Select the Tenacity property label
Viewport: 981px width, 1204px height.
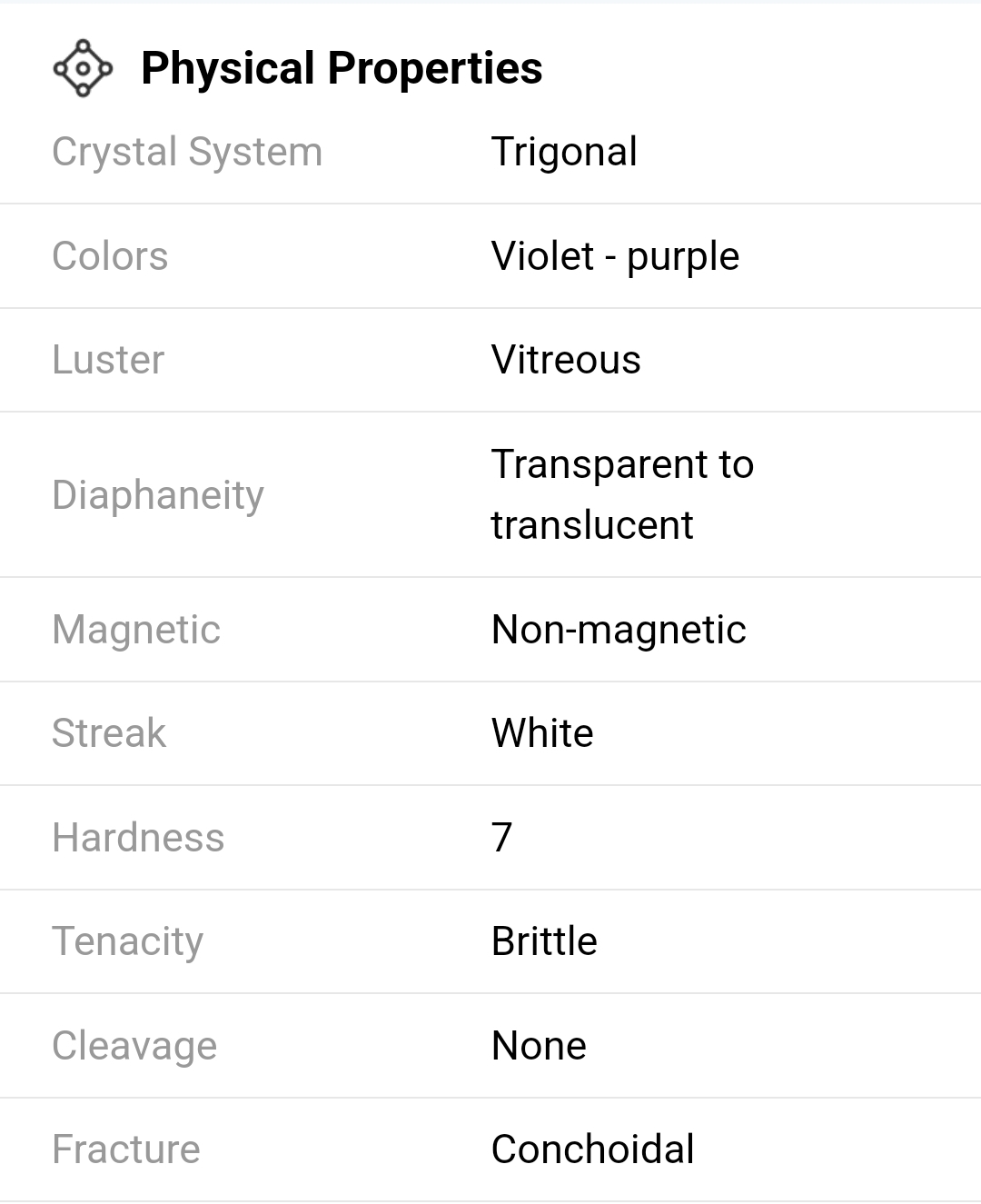click(128, 941)
